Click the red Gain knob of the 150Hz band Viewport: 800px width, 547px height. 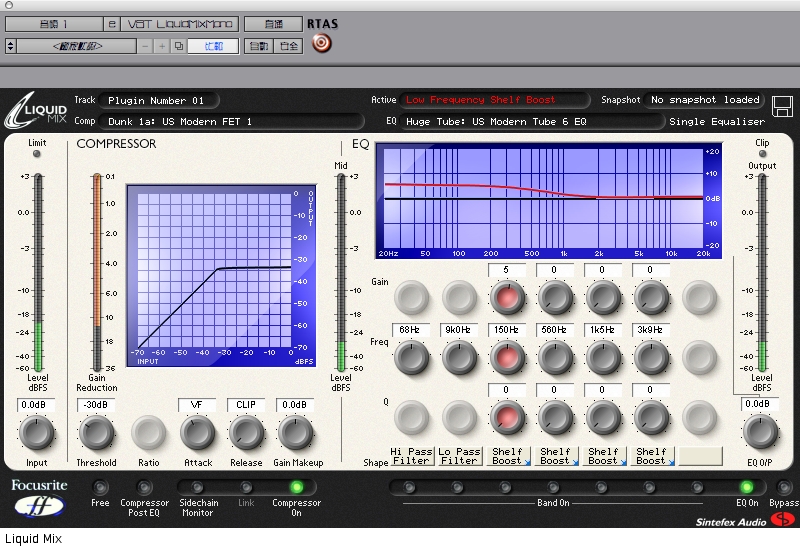pyautogui.click(x=507, y=297)
